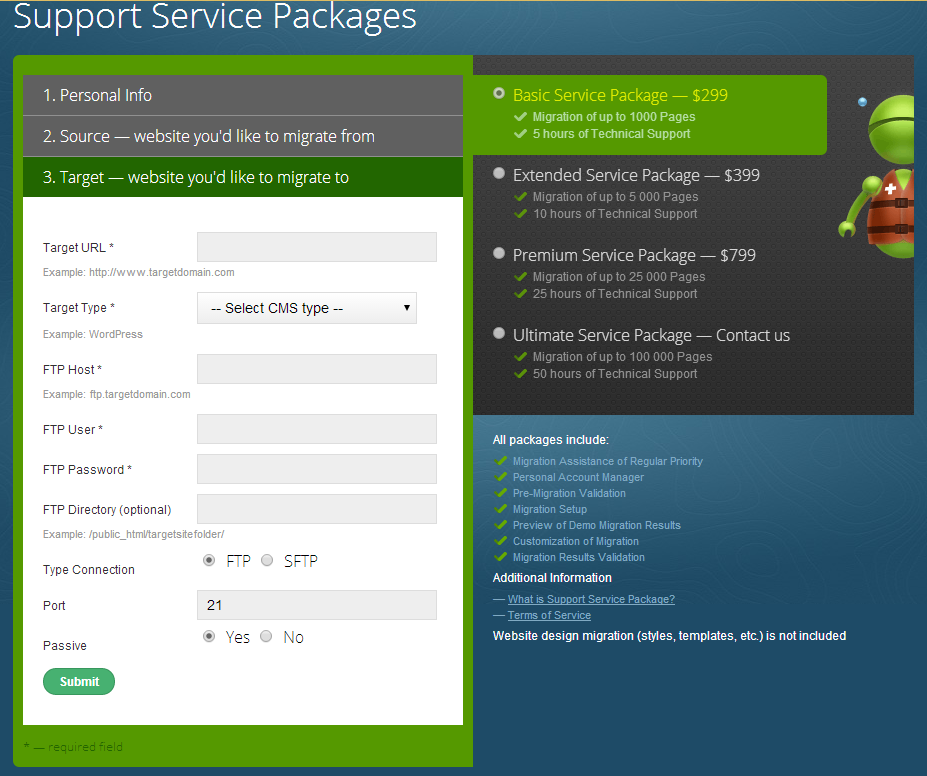Screen dimensions: 927x776
Task: Click 'Website design migration' notice text
Action: [x=669, y=636]
